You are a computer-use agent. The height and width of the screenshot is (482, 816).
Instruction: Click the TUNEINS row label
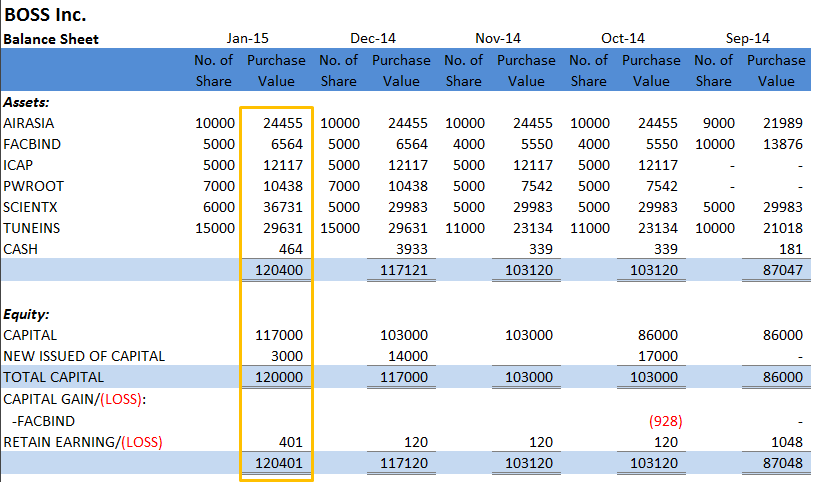tap(32, 228)
